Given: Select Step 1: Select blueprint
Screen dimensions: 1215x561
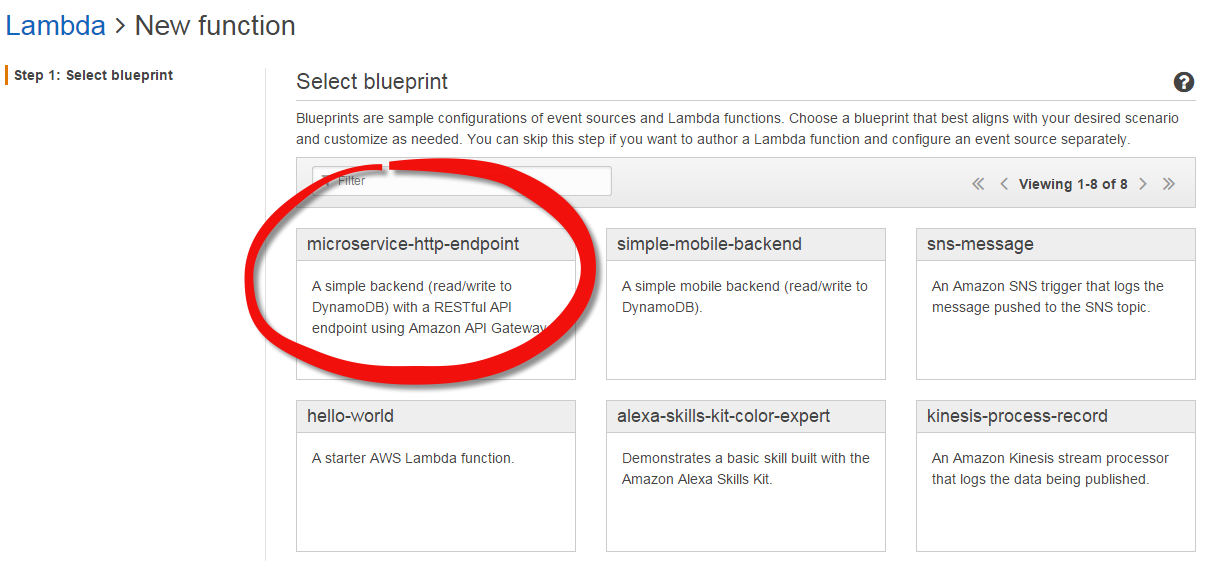Looking at the screenshot, I should click(94, 75).
